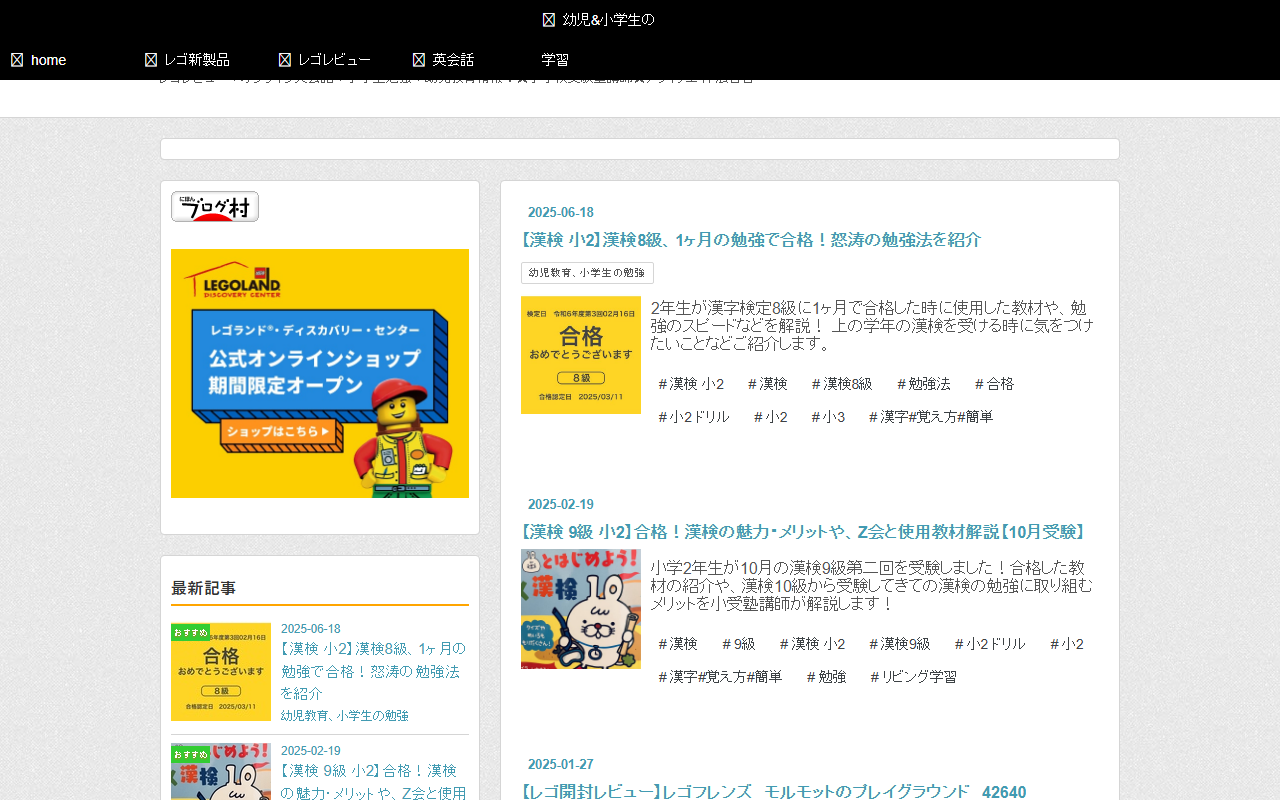Click sidebar 合格 8級 thumbnail

point(221,672)
